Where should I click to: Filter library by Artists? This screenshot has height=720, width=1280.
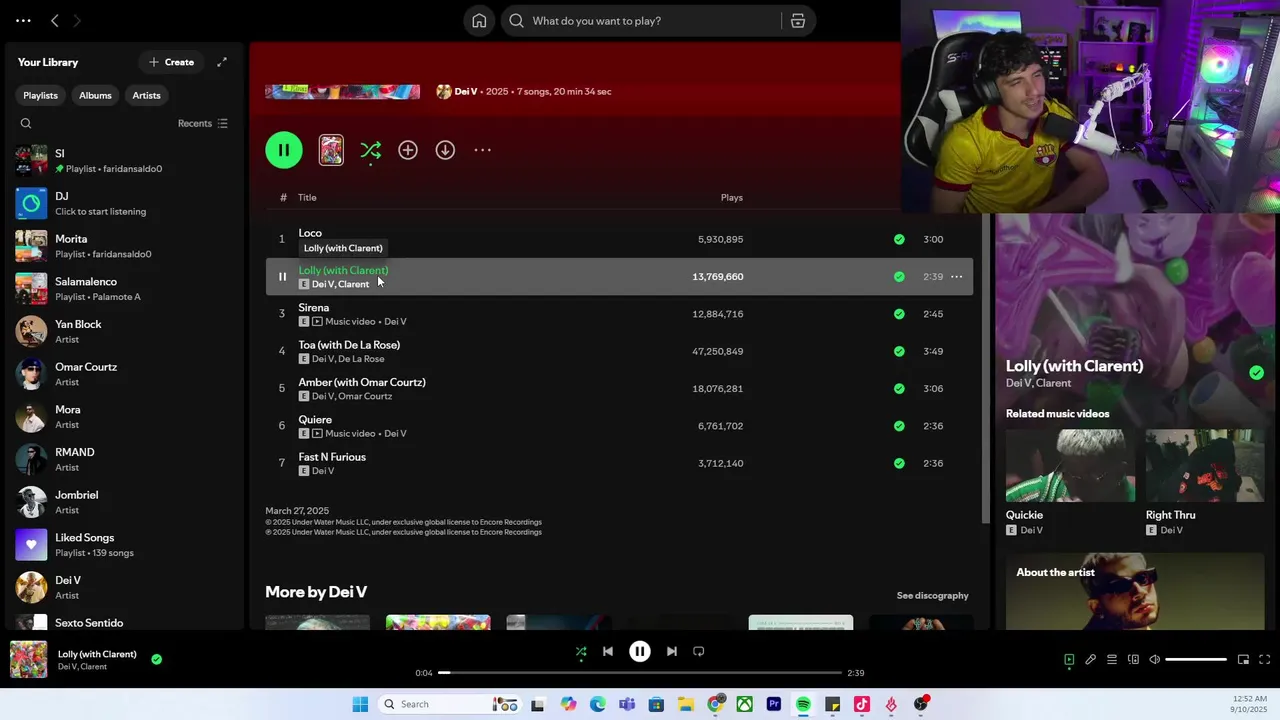tap(146, 95)
